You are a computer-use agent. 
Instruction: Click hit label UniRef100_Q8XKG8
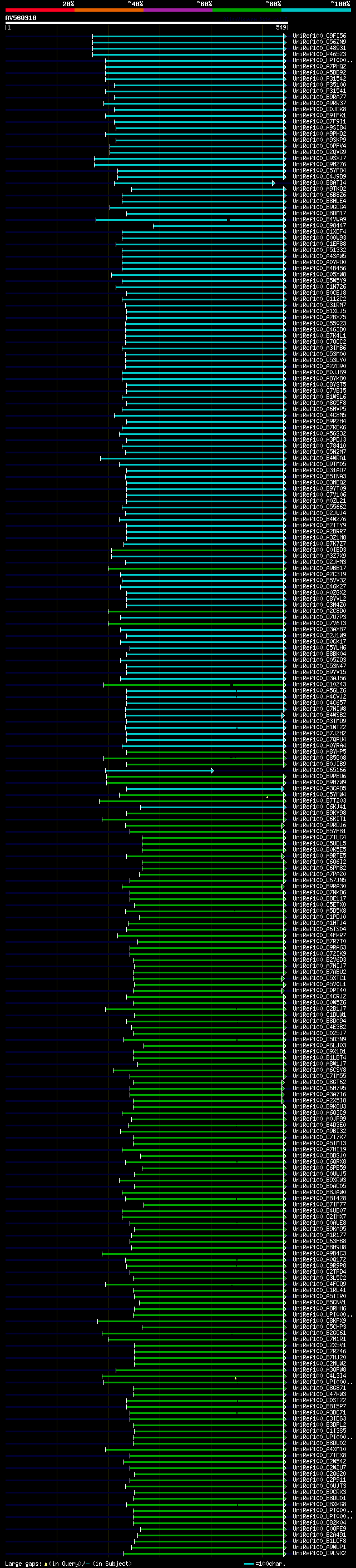(x=319, y=1505)
